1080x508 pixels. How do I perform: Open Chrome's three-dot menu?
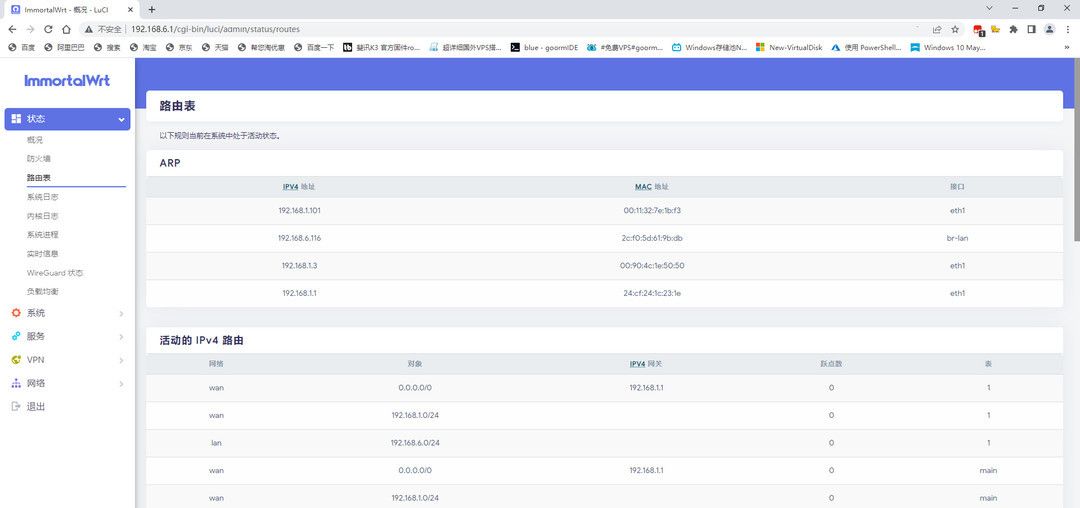pyautogui.click(x=1066, y=29)
